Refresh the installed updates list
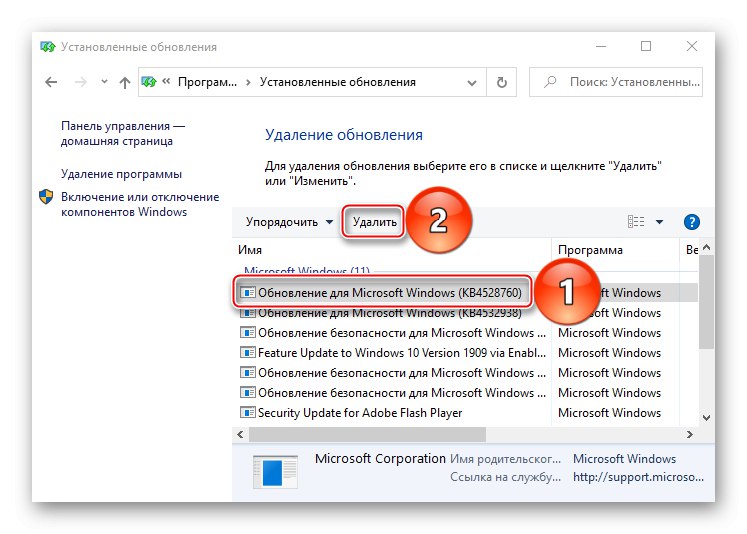 tap(502, 82)
